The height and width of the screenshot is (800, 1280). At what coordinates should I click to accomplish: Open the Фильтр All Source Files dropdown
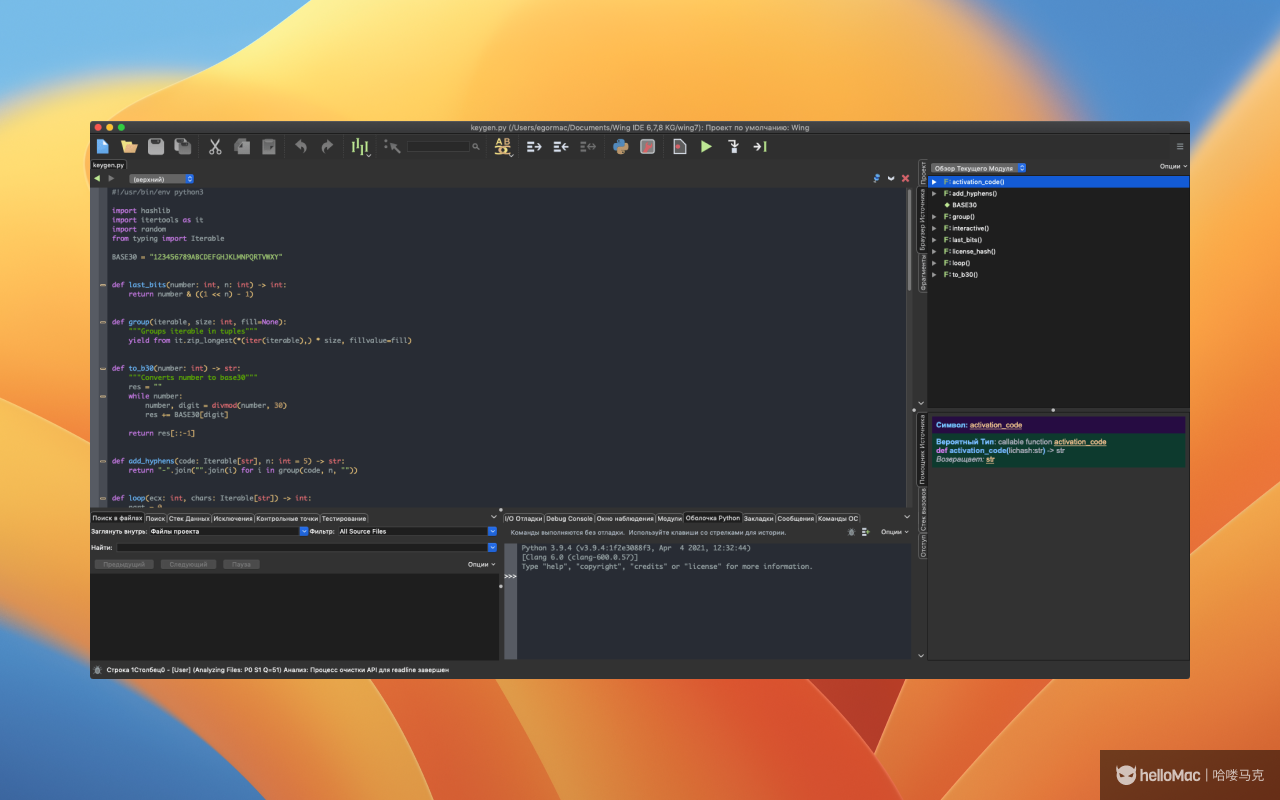(x=417, y=532)
